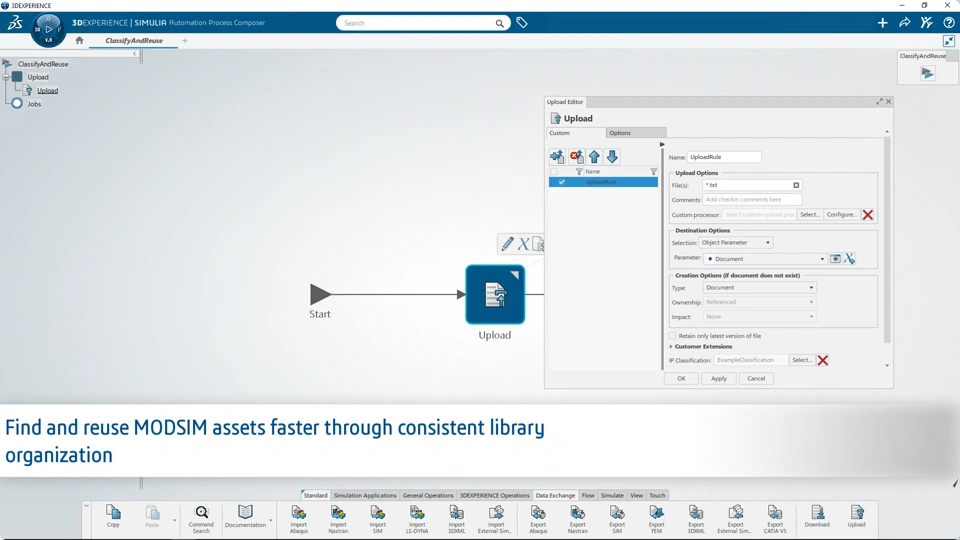Click the Share arrow icon in top bar
Screen dimensions: 960x540
pyautogui.click(x=904, y=23)
